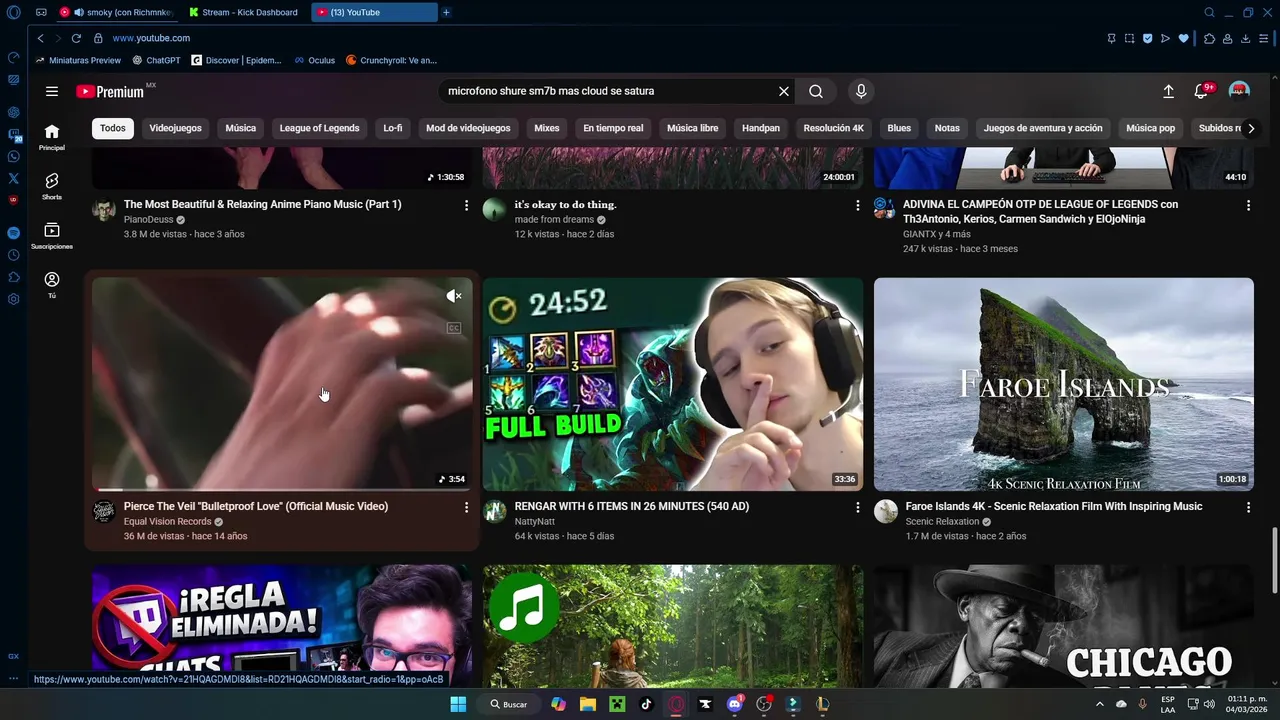Screen dimensions: 1280x720
Task: Unmute the Pierce The Veil preview
Action: click(x=454, y=296)
